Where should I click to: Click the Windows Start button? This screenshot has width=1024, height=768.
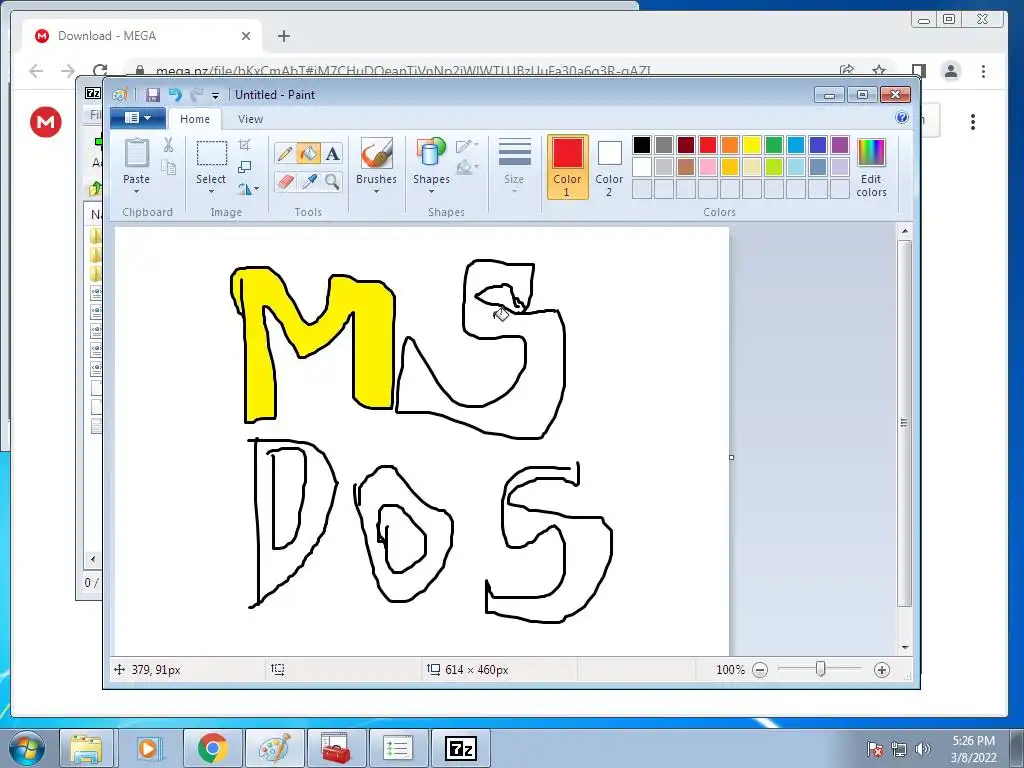25,749
